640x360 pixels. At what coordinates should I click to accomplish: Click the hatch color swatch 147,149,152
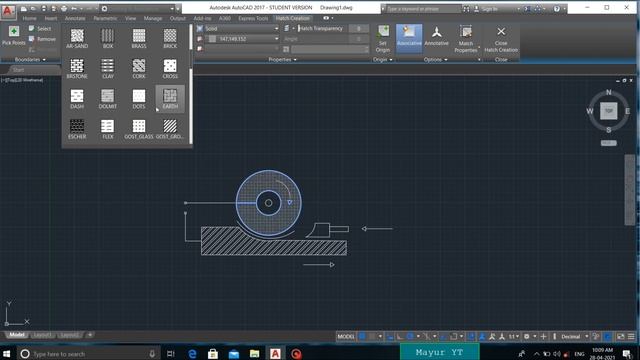coord(212,39)
